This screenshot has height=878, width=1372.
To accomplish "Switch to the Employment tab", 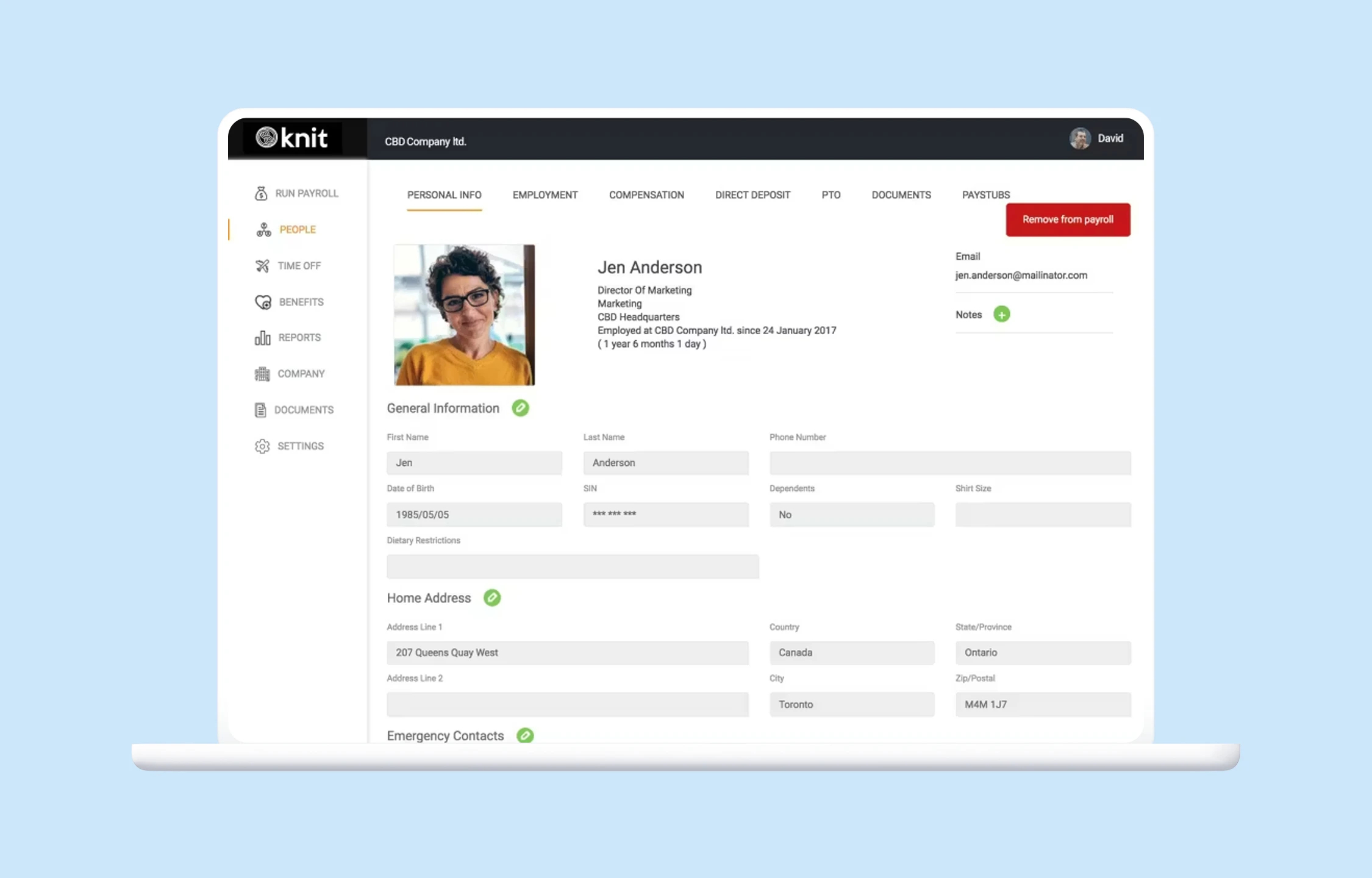I will pos(545,195).
